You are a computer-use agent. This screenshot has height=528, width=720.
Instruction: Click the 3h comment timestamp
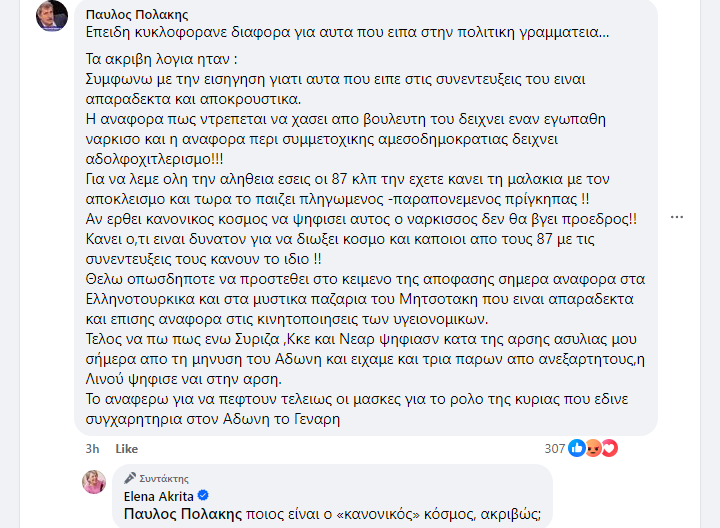[91, 449]
